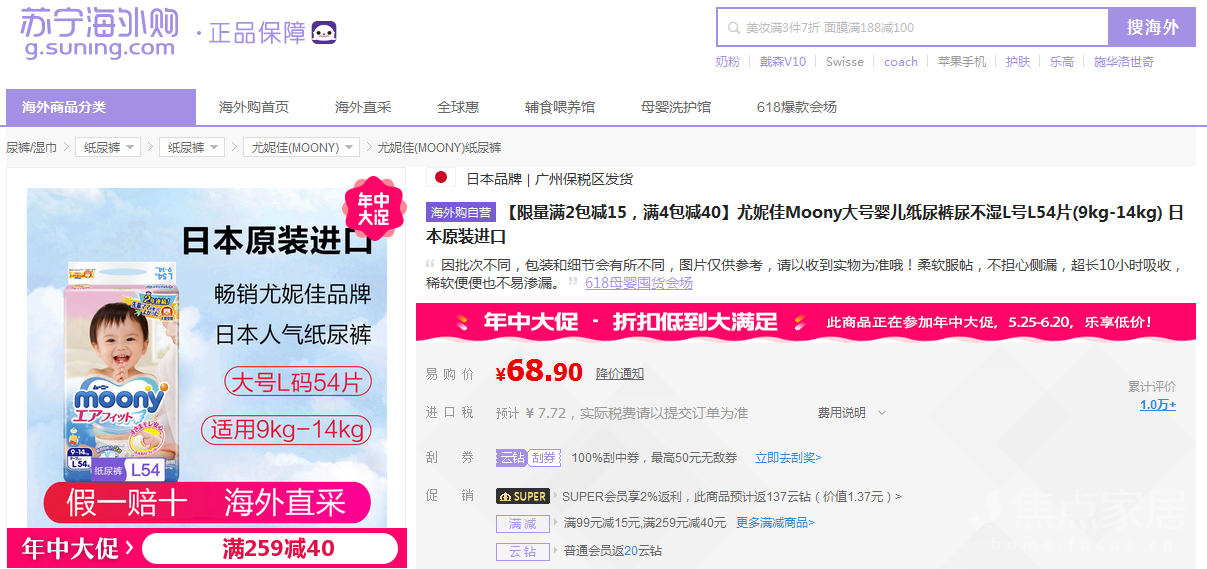This screenshot has height=569, width=1207.
Task: Click the mascot face icon beside 正品保障
Action: pyautogui.click(x=324, y=33)
